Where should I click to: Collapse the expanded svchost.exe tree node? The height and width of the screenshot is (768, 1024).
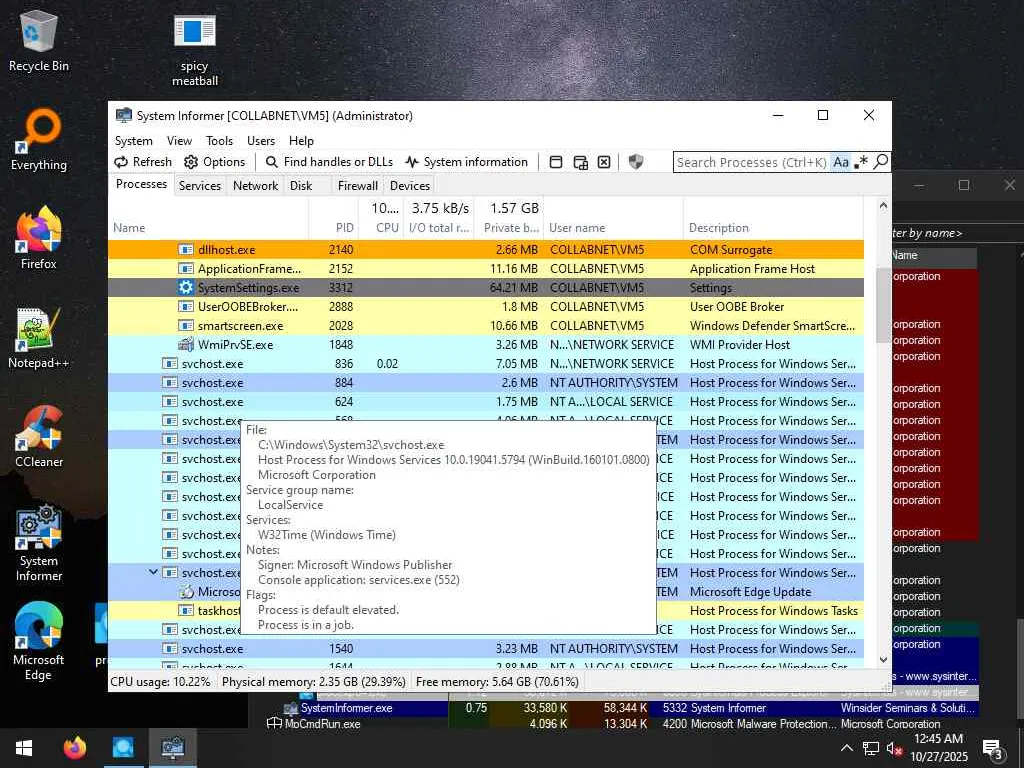[x=153, y=572]
